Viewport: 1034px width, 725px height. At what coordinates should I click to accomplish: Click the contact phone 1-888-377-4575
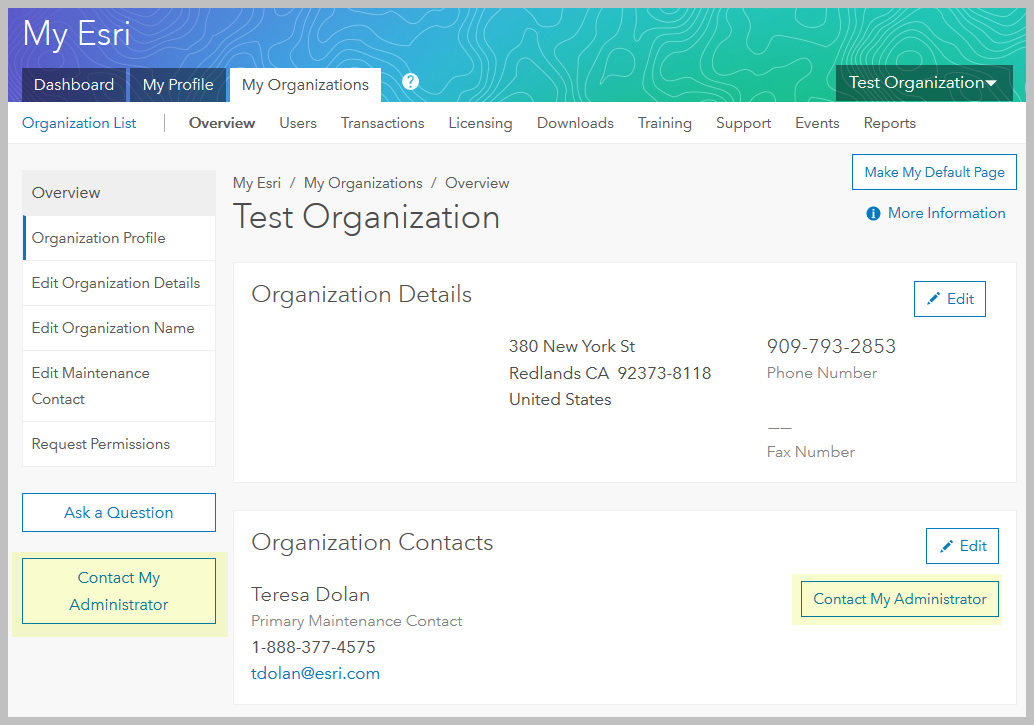click(x=313, y=647)
